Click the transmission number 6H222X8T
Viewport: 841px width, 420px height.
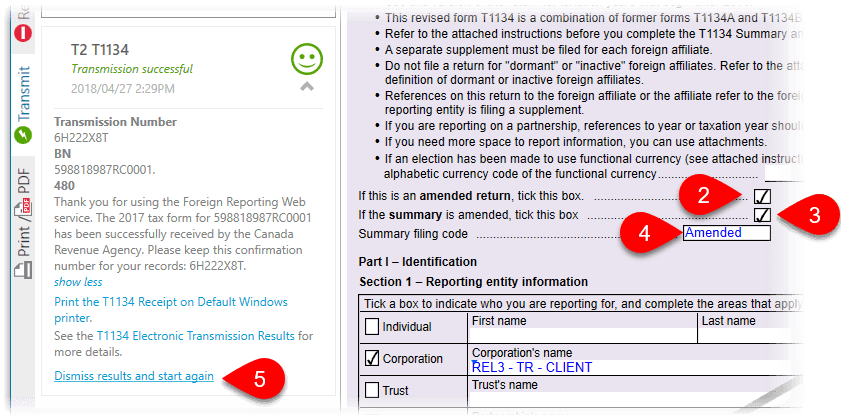point(81,137)
